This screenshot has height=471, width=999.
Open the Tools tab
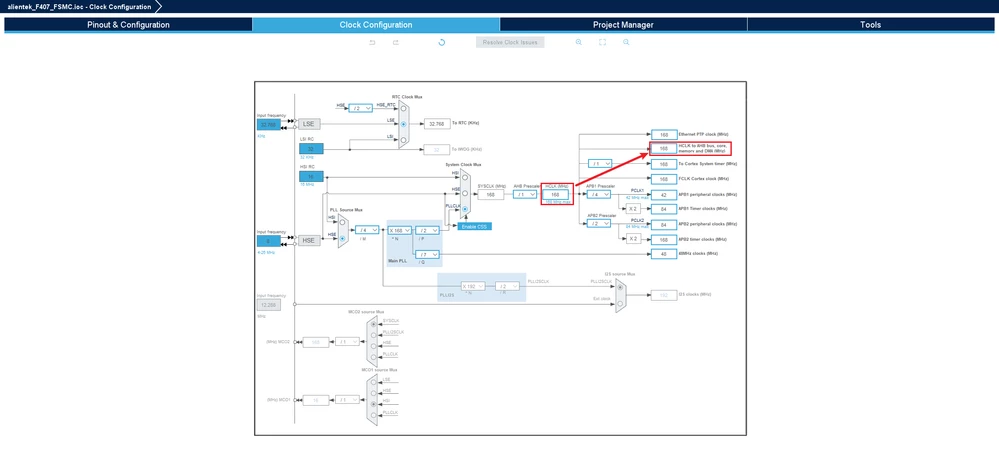pos(870,25)
